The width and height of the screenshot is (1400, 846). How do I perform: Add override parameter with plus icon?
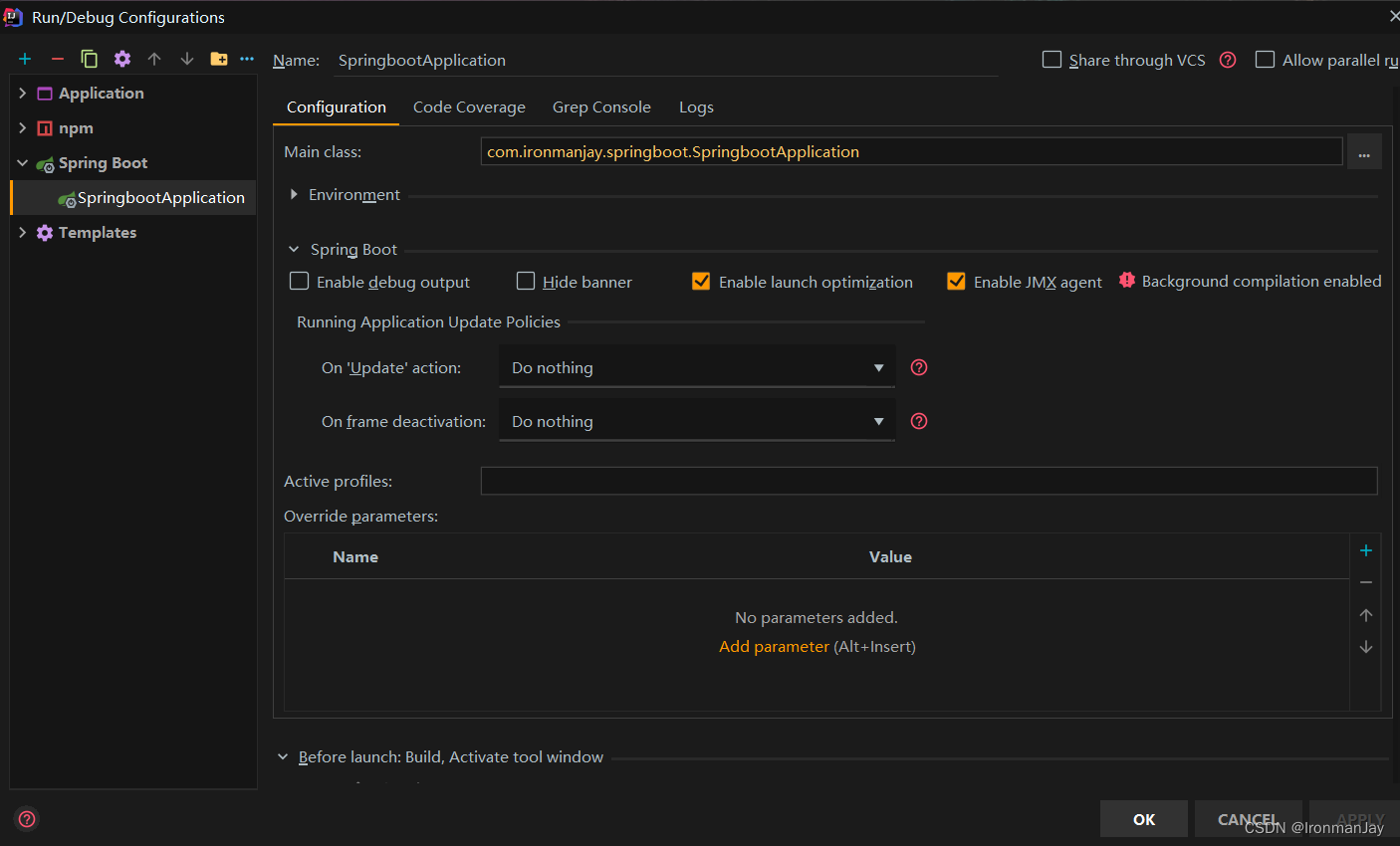point(1365,550)
